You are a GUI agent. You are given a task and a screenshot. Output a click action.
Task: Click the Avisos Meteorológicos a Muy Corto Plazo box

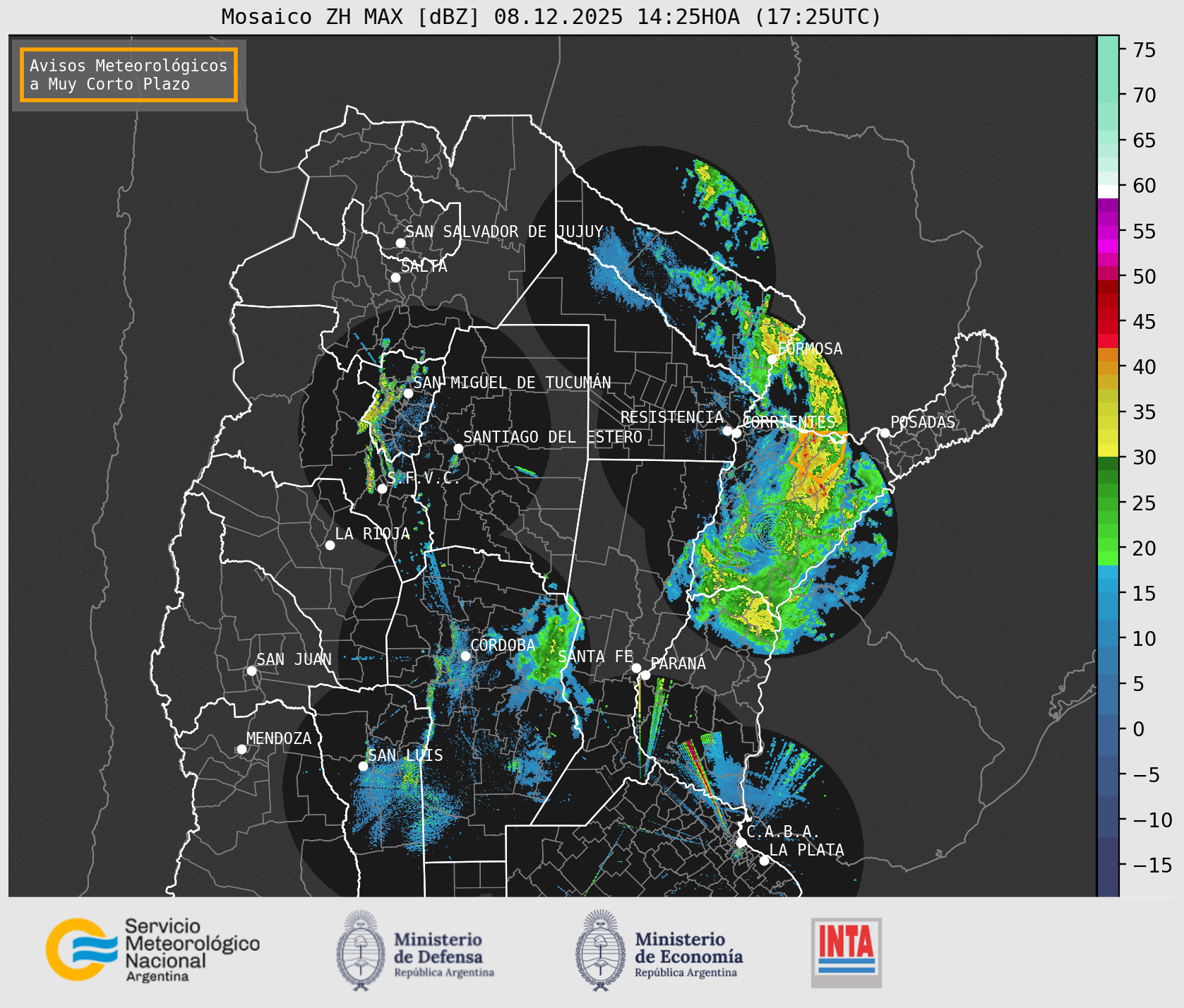(x=128, y=75)
